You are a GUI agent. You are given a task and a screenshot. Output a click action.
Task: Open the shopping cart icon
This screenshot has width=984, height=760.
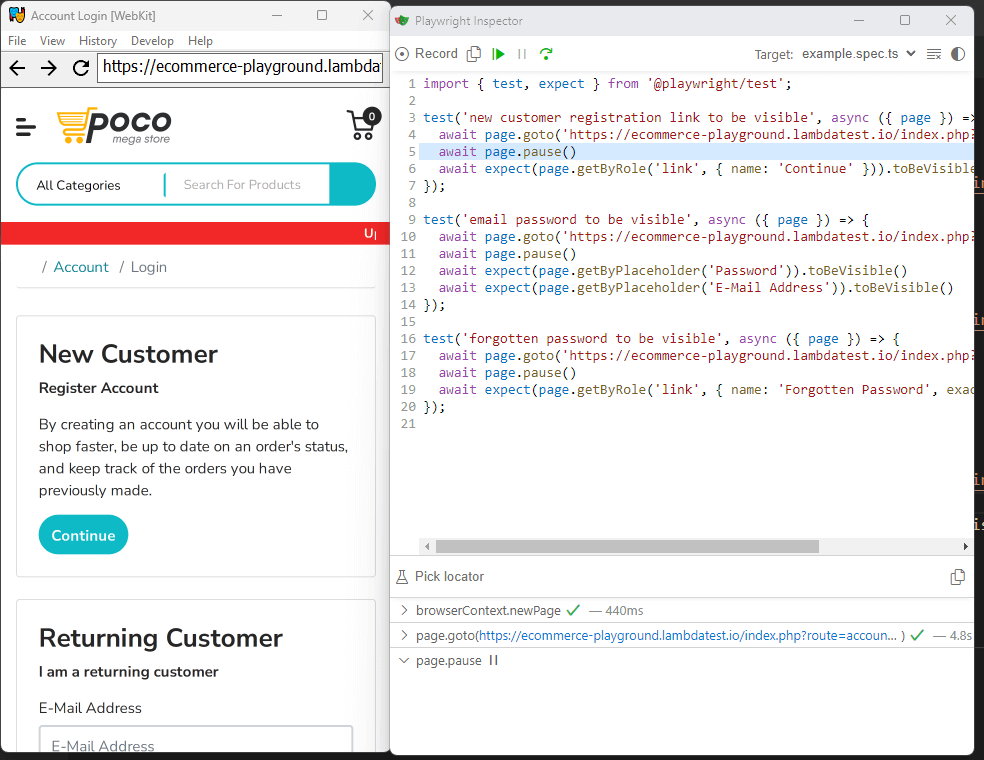[x=362, y=125]
